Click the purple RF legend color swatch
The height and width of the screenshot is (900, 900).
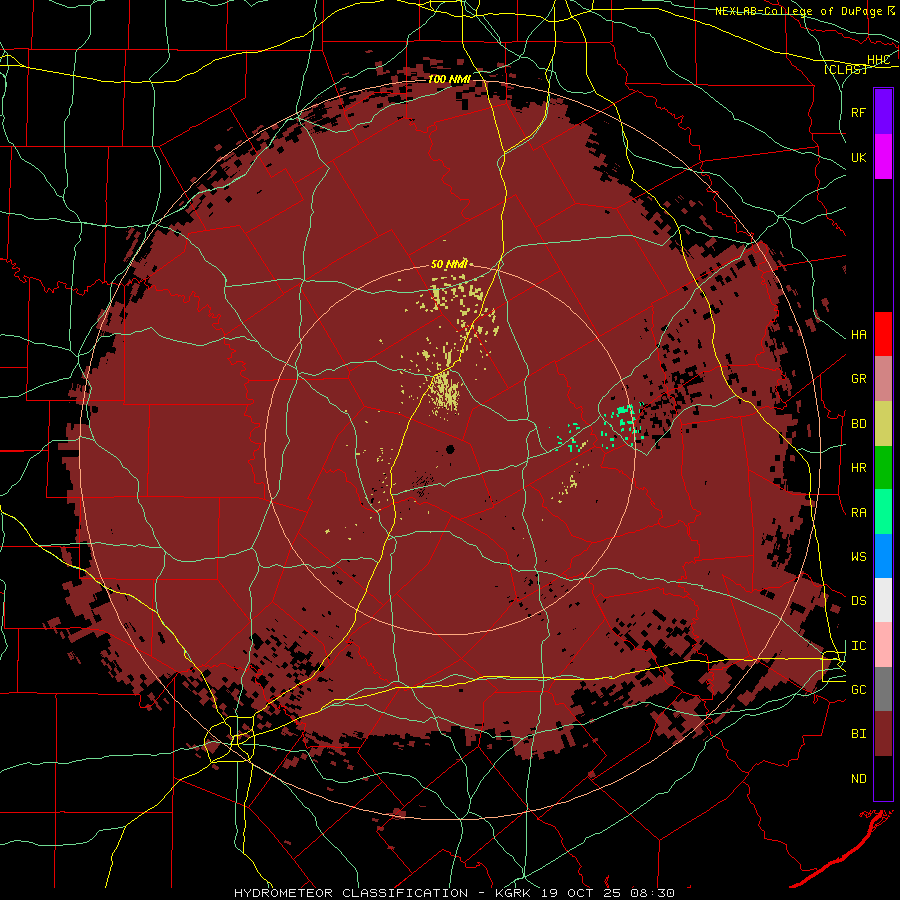point(883,112)
